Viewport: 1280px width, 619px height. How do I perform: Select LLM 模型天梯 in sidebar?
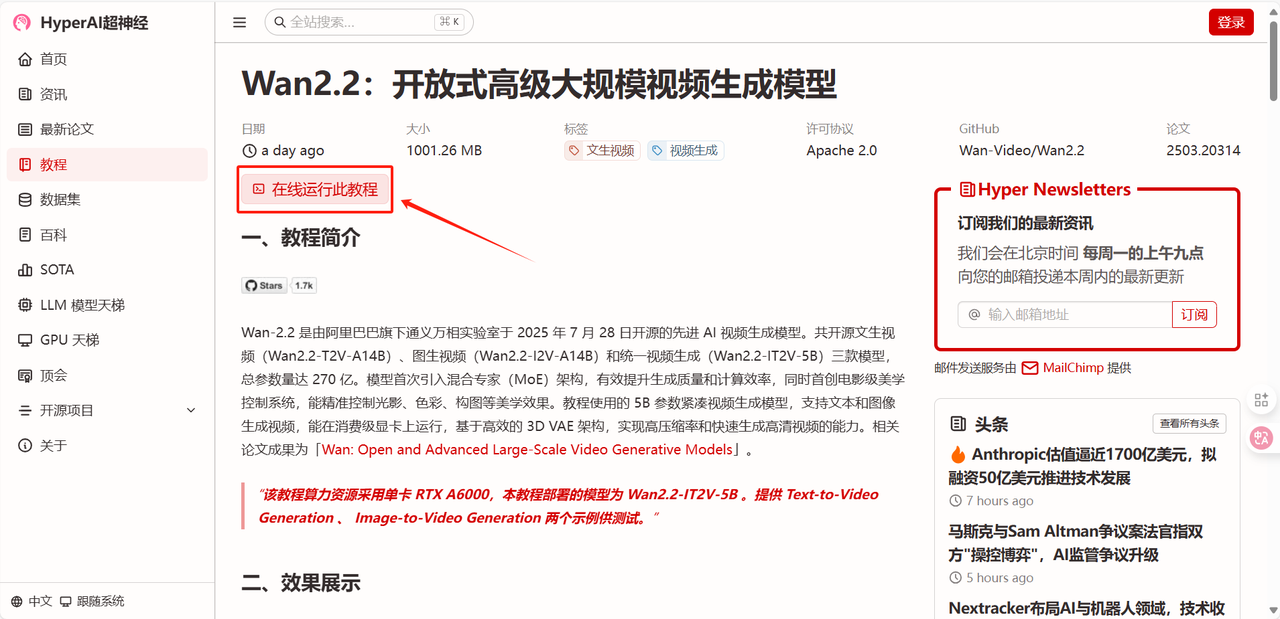coord(82,305)
